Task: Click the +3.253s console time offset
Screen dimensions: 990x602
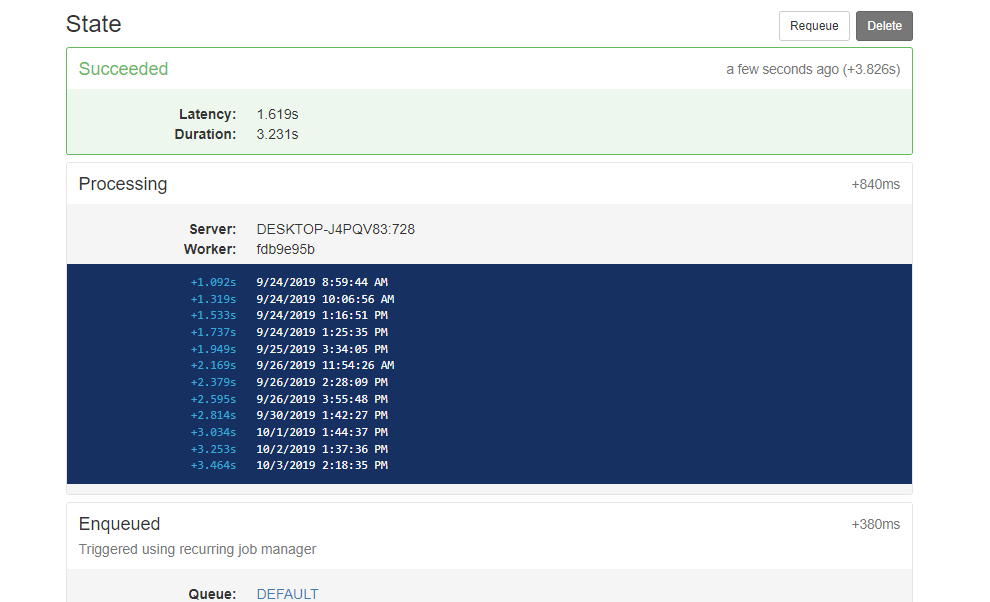Action: 213,448
